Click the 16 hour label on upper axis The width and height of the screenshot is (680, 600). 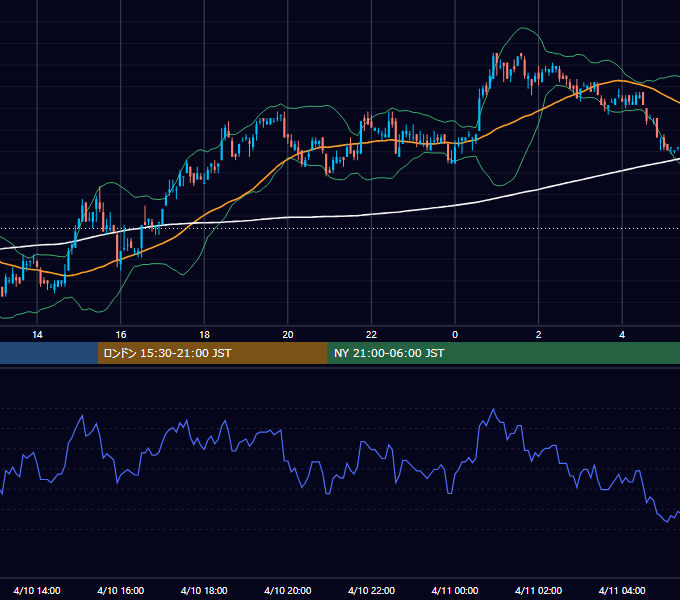coord(121,335)
